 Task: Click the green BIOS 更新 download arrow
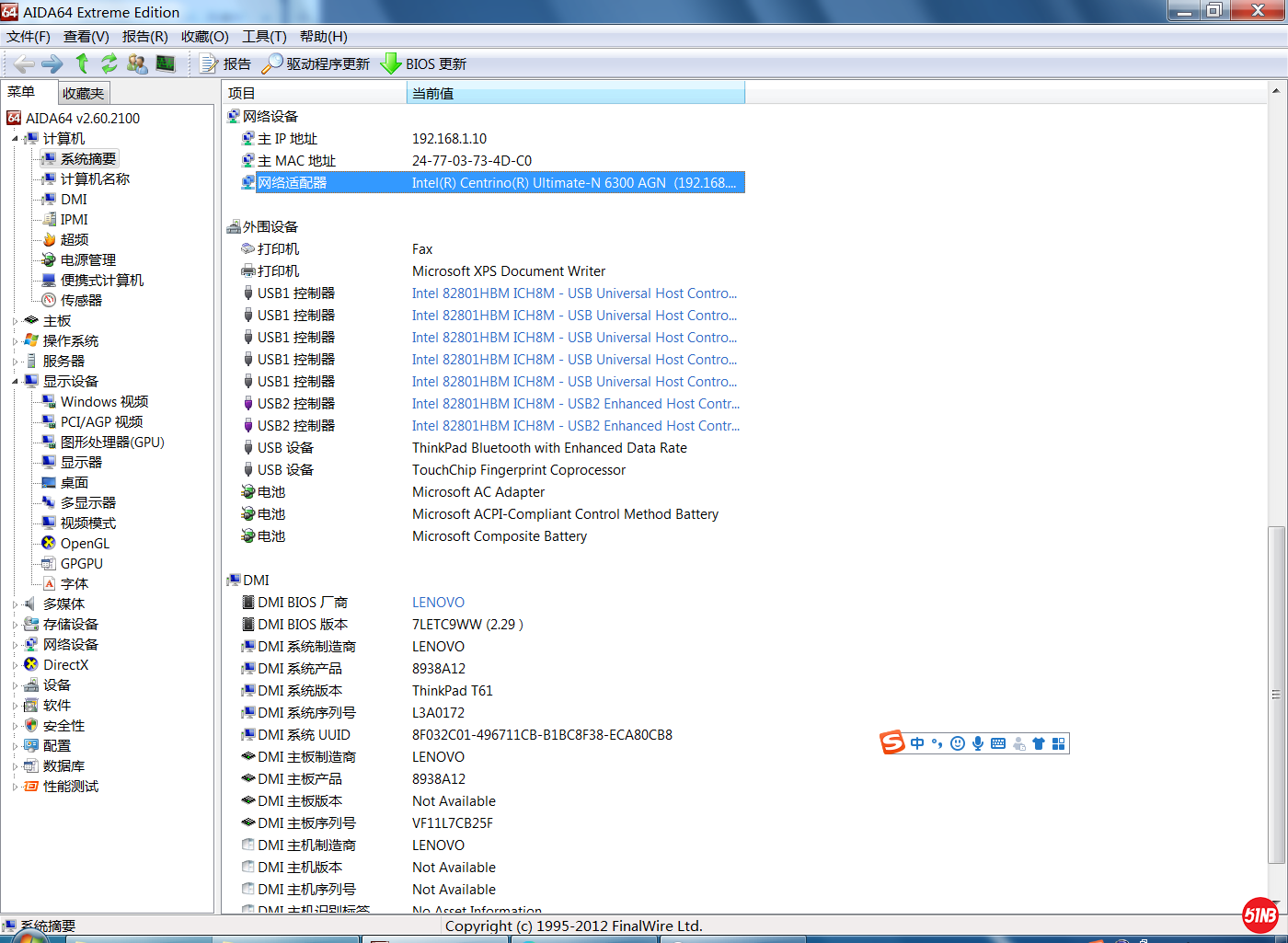pyautogui.click(x=391, y=63)
